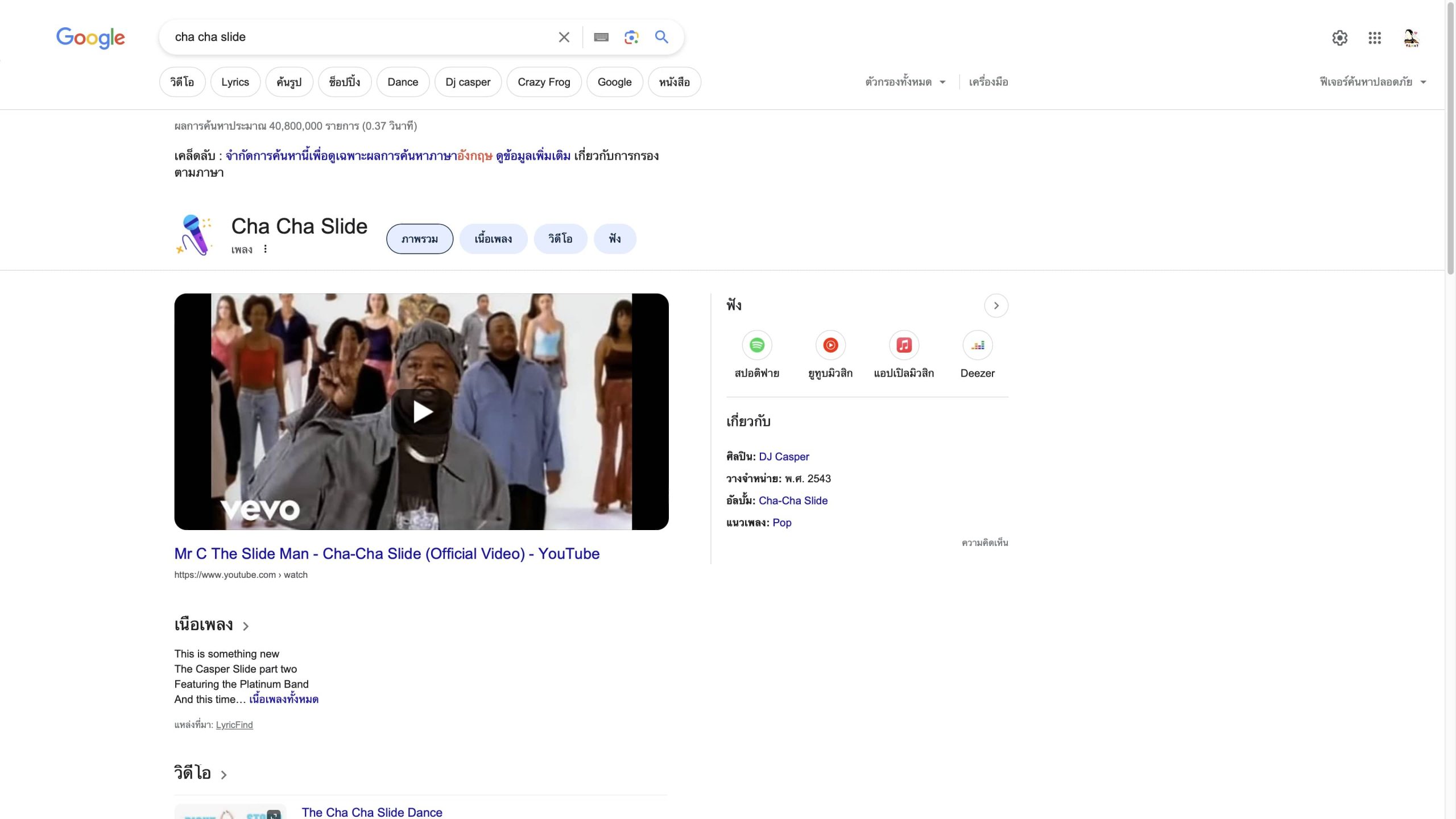Expand the เนื้อเพลง lyrics section
This screenshot has width=1456, height=819.
coord(212,625)
